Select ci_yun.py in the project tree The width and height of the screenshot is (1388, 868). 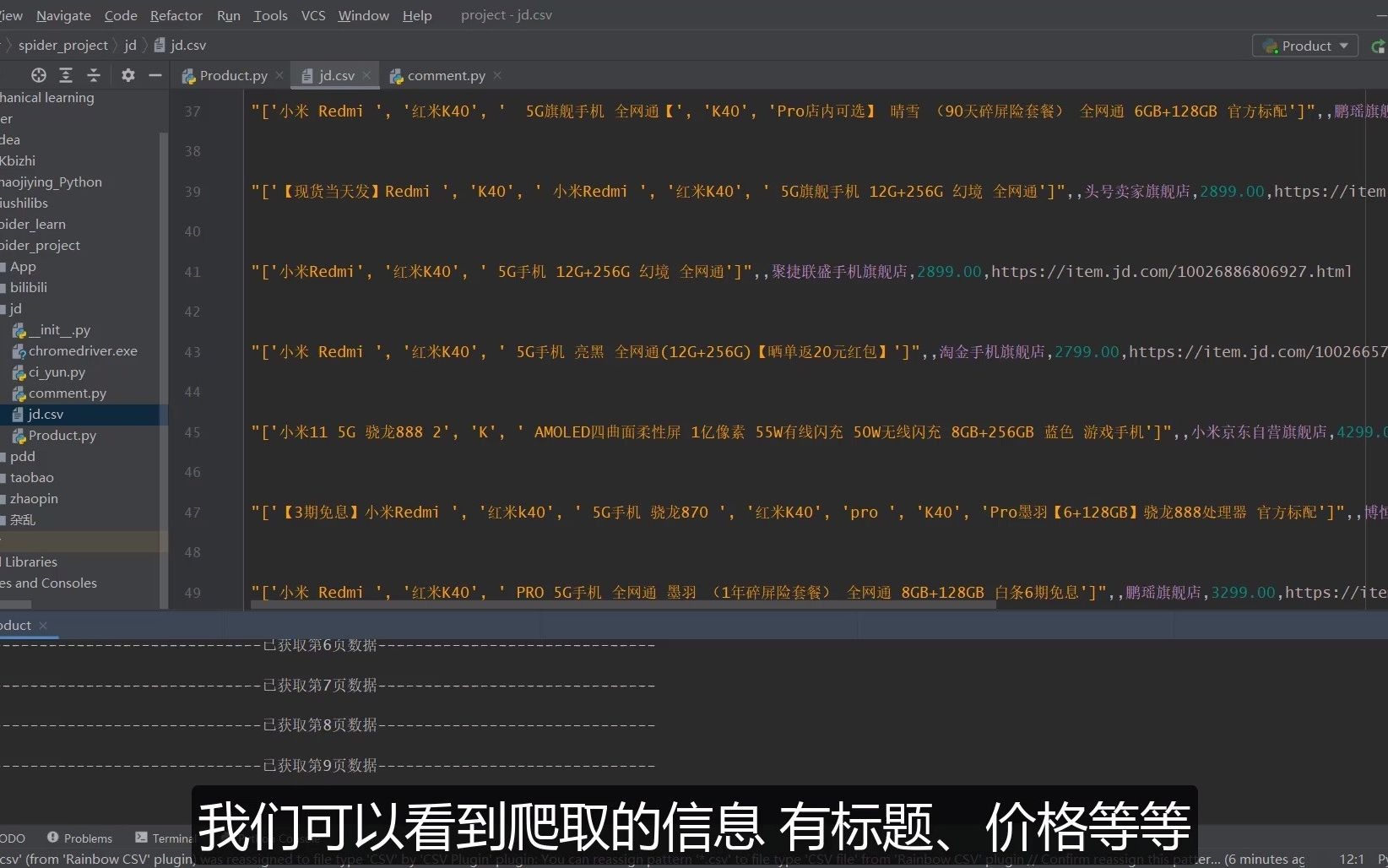point(57,372)
